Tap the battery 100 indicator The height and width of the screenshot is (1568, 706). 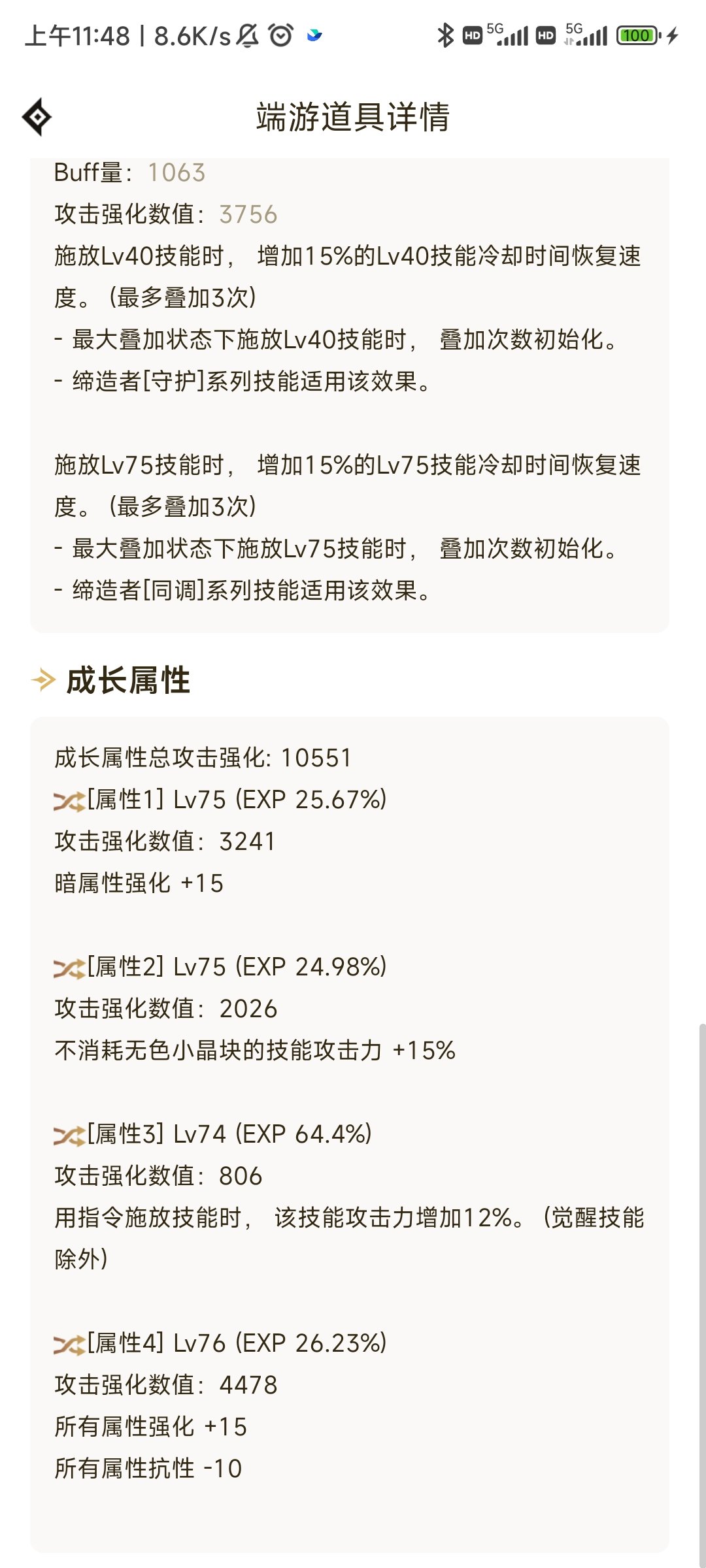639,35
